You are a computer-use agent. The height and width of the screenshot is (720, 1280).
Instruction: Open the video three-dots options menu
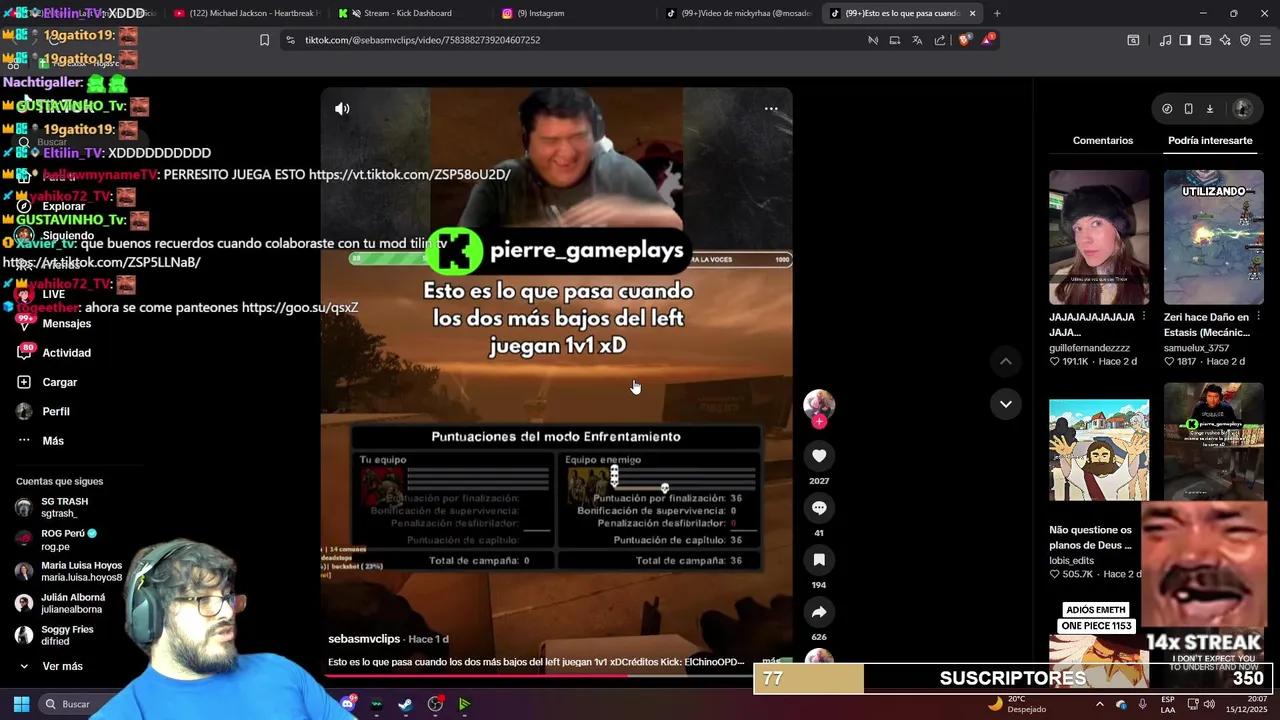pos(771,109)
